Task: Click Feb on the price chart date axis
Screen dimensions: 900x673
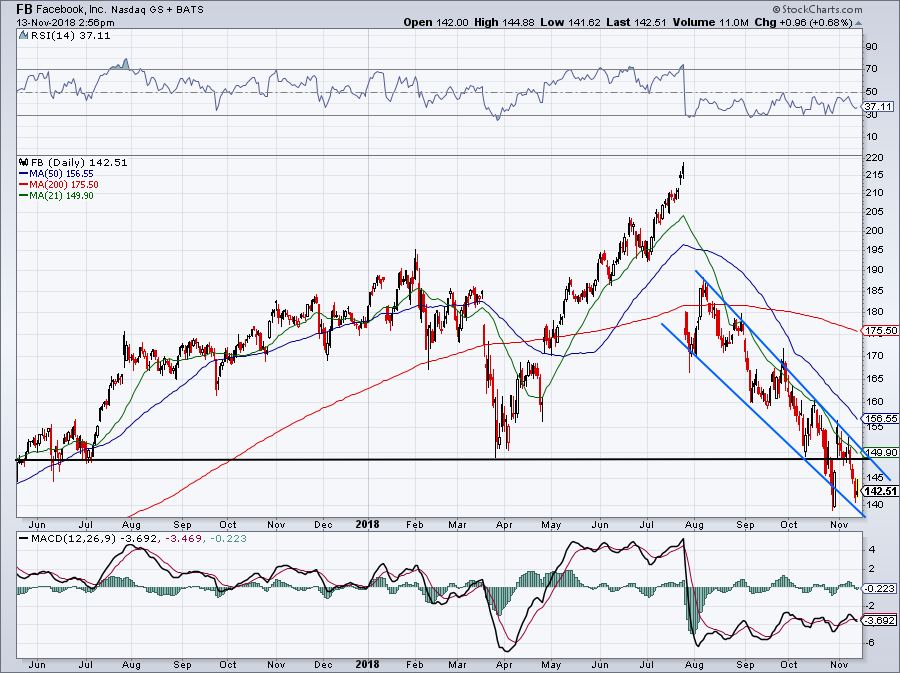Action: [414, 524]
